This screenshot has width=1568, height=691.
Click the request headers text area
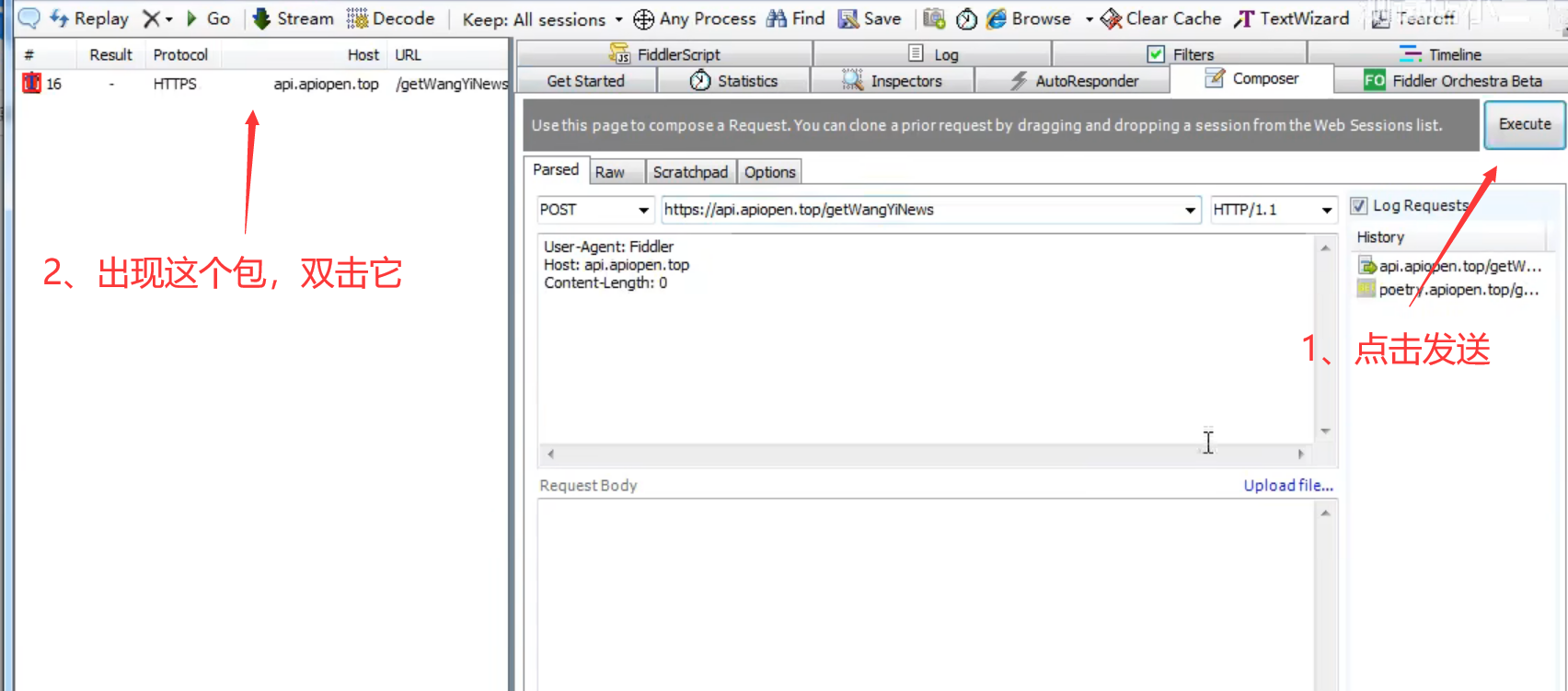927,338
